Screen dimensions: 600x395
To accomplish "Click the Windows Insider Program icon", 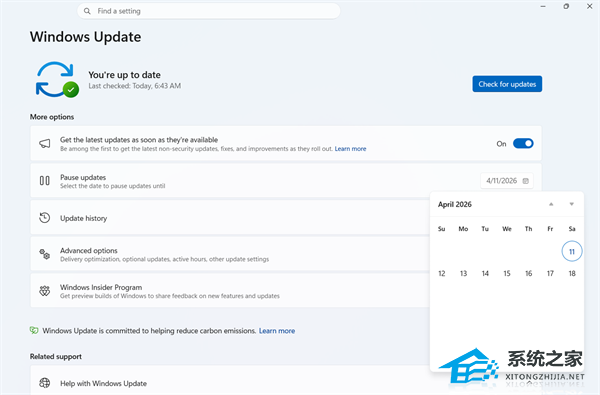I will tap(45, 291).
